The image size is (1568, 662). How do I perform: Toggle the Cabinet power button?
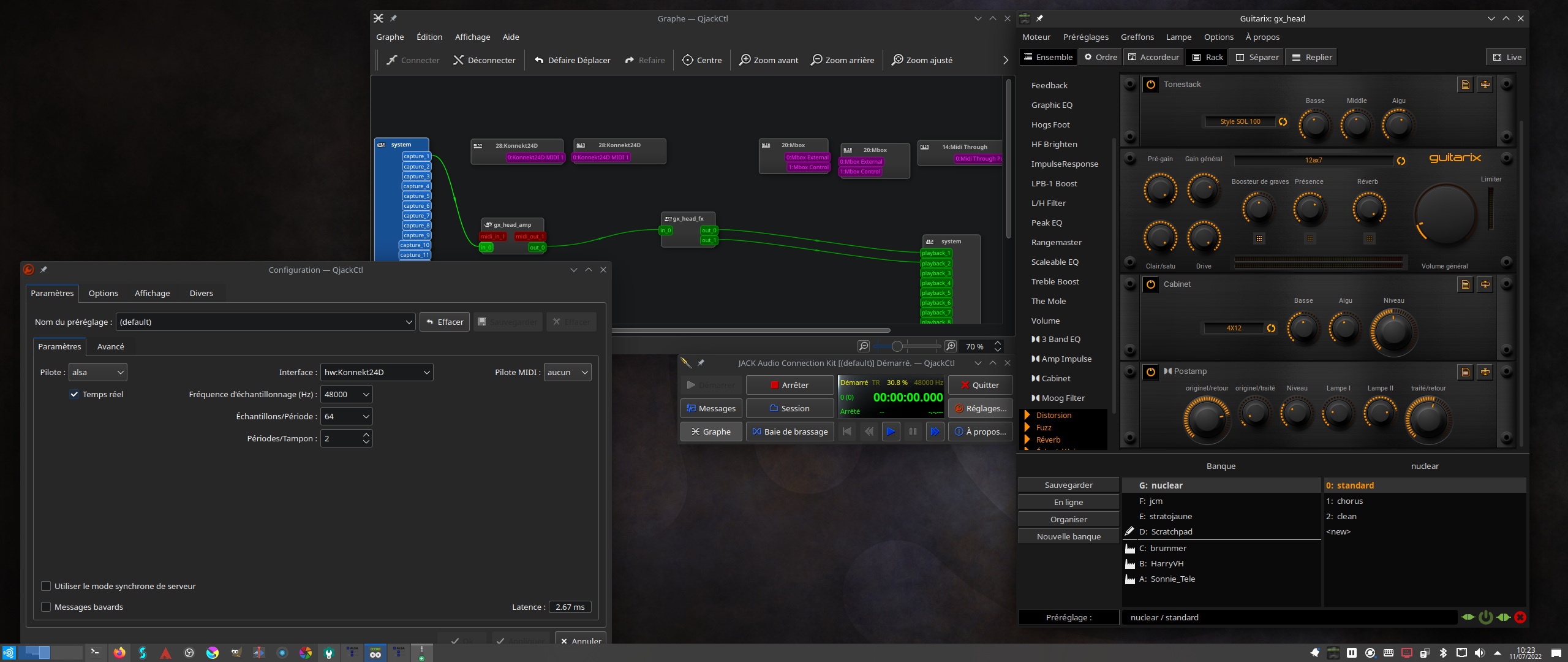point(1151,284)
